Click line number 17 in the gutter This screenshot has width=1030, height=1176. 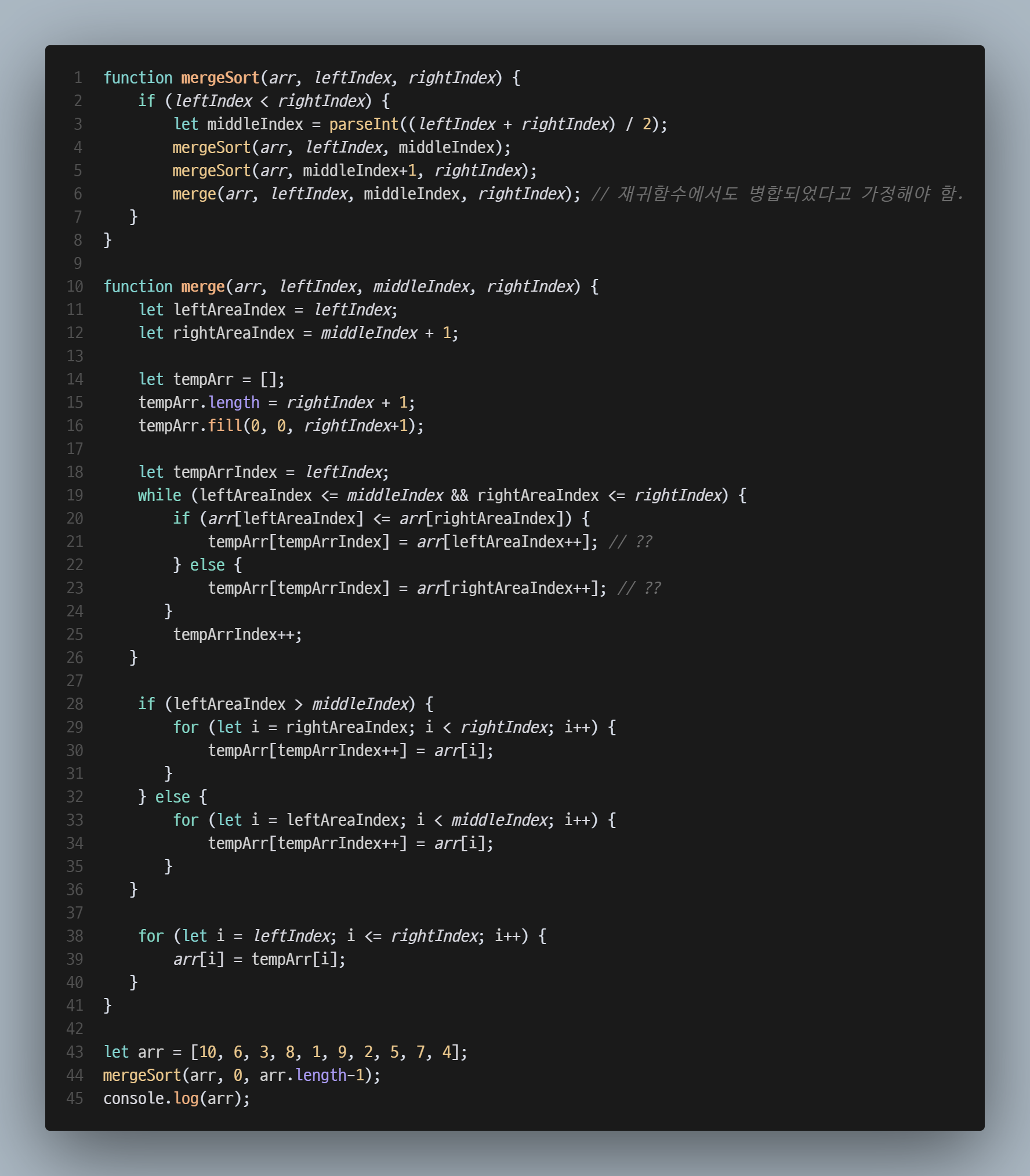tap(75, 449)
